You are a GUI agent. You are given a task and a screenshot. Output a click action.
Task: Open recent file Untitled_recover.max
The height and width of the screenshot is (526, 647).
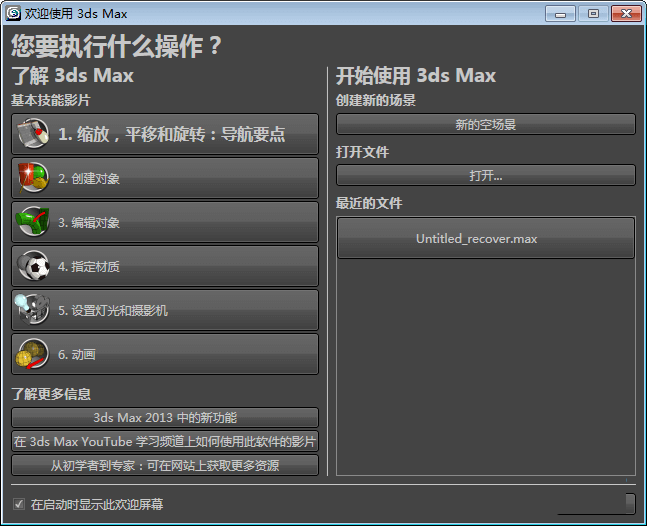[486, 238]
